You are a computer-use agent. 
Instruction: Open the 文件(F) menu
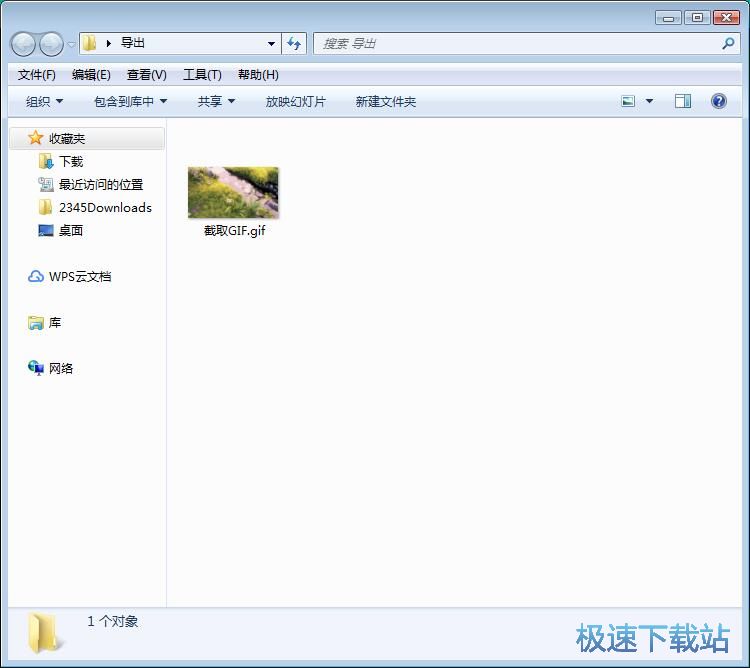[x=36, y=75]
